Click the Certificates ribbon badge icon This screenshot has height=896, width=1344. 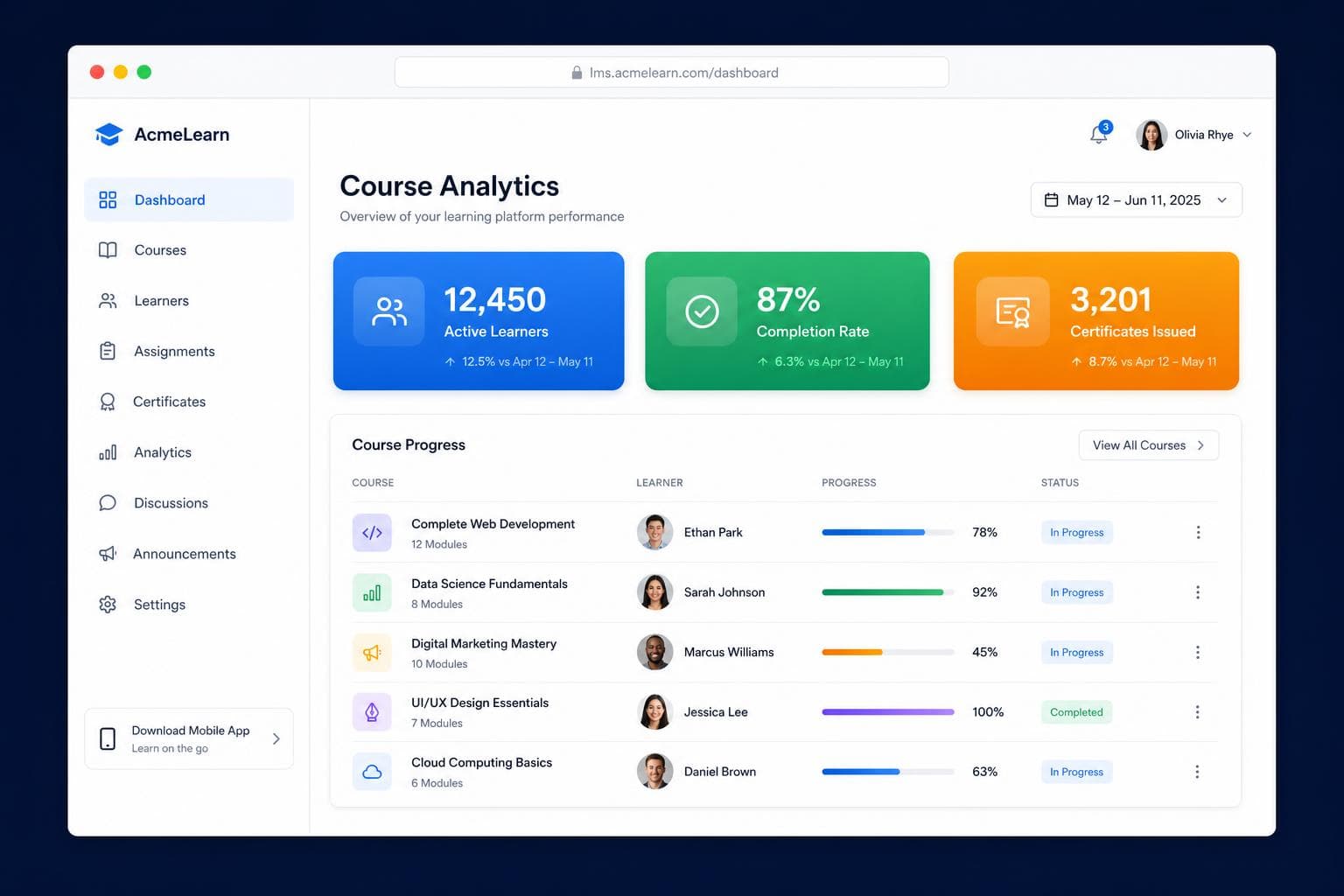coord(108,402)
